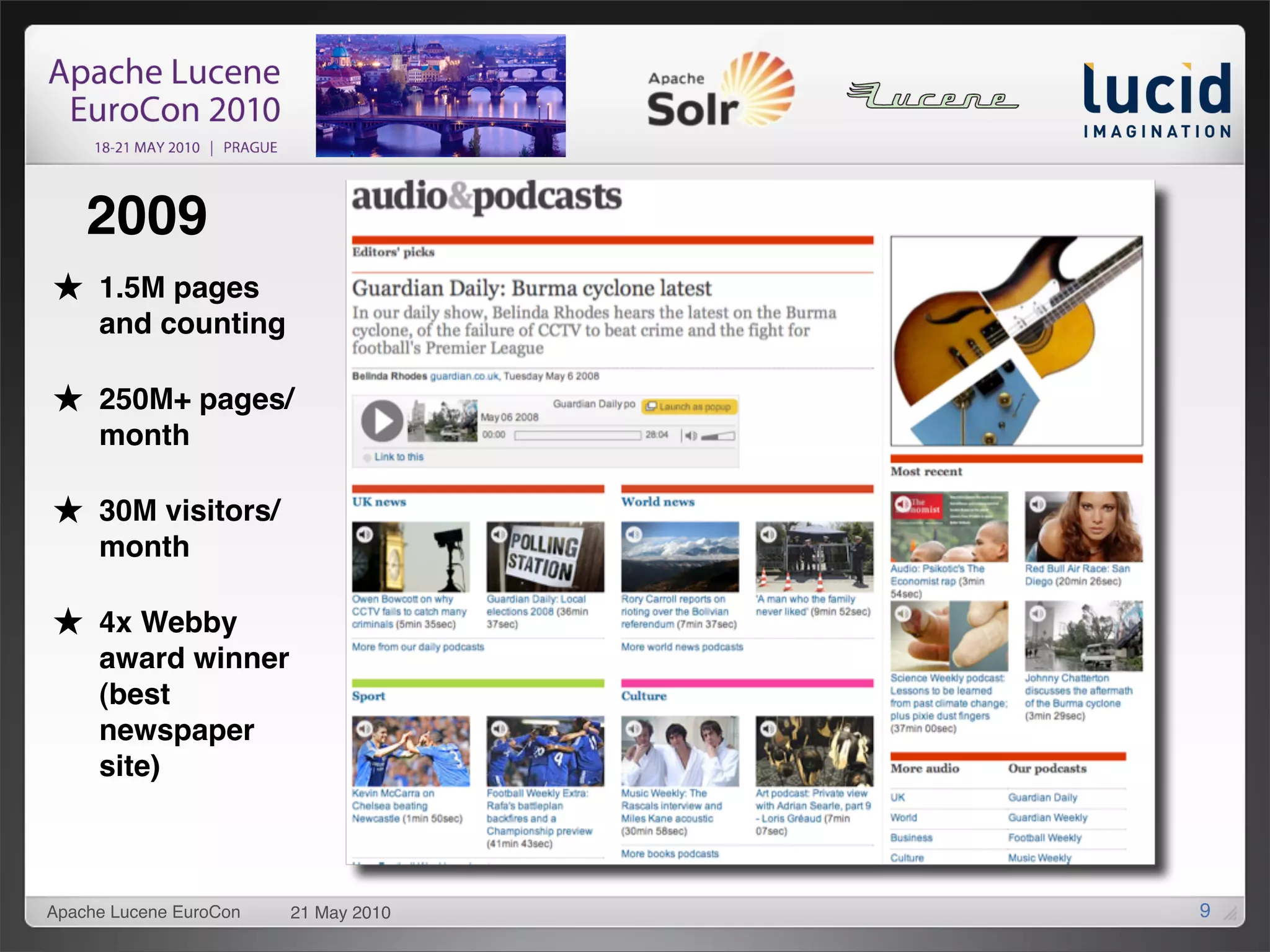
Task: Adjust the audio player volume slider
Action: pyautogui.click(x=718, y=436)
